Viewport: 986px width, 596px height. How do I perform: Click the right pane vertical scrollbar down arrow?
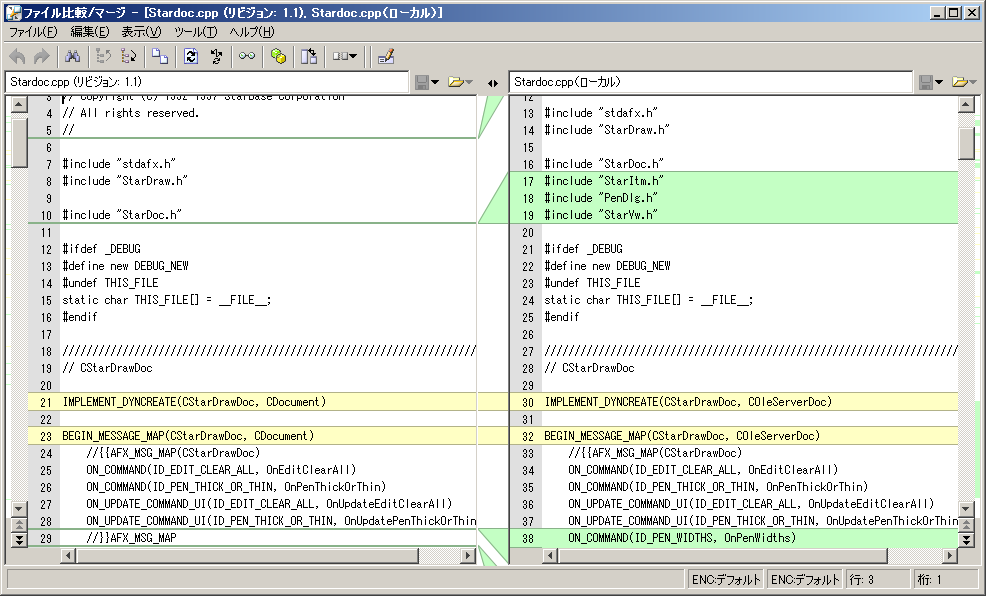tap(967, 508)
